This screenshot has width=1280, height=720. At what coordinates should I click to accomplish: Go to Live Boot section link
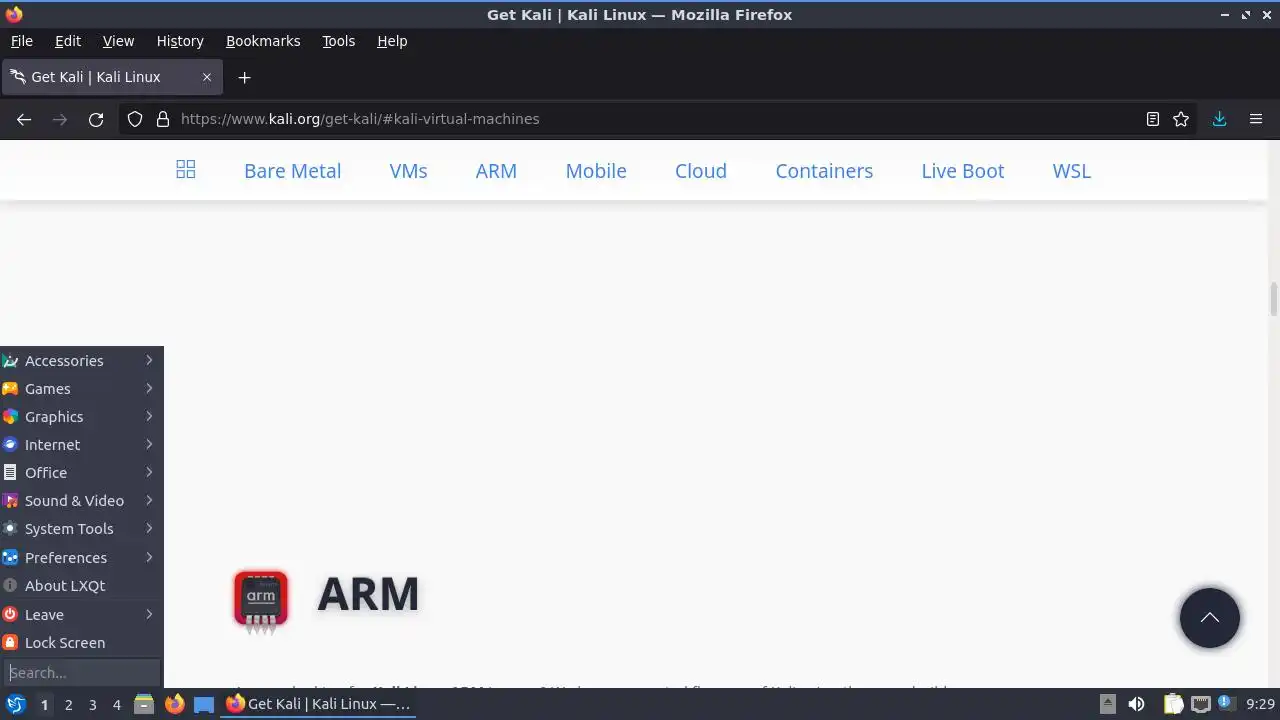click(963, 171)
